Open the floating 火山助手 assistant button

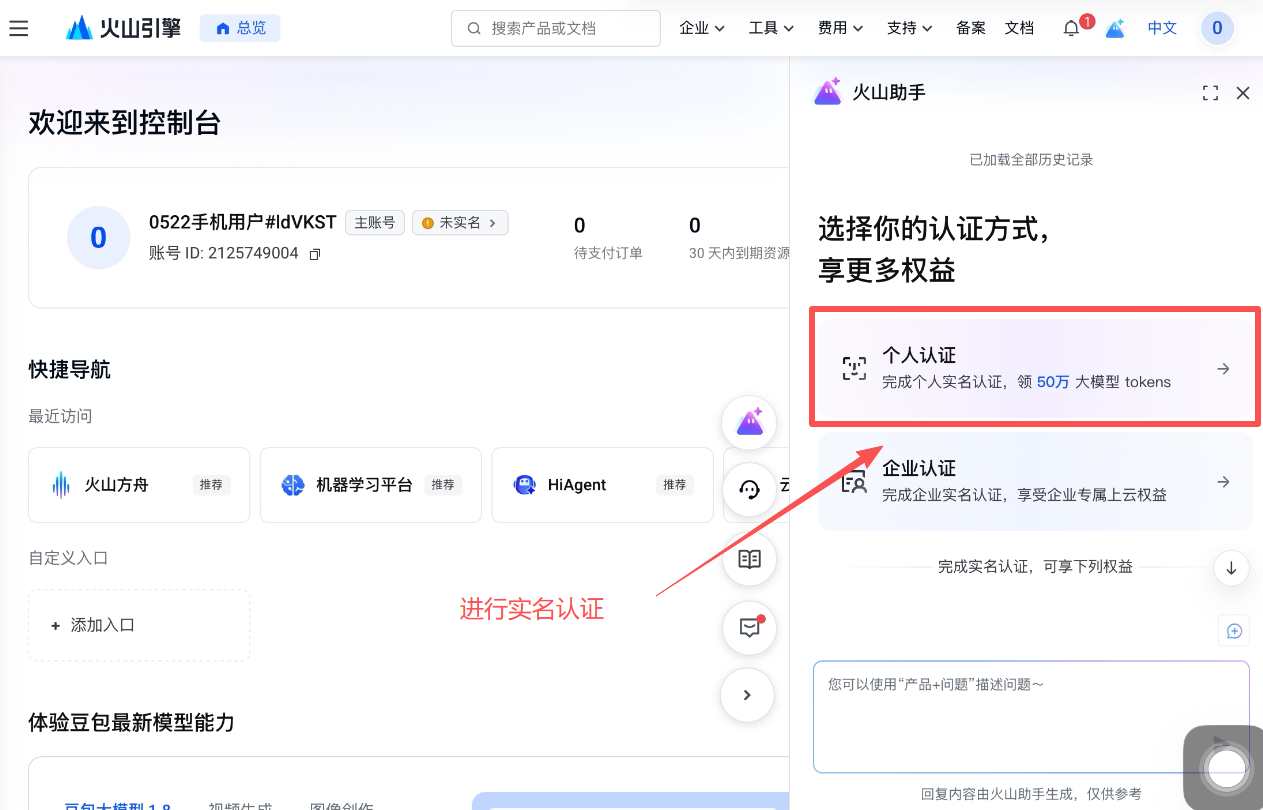749,423
